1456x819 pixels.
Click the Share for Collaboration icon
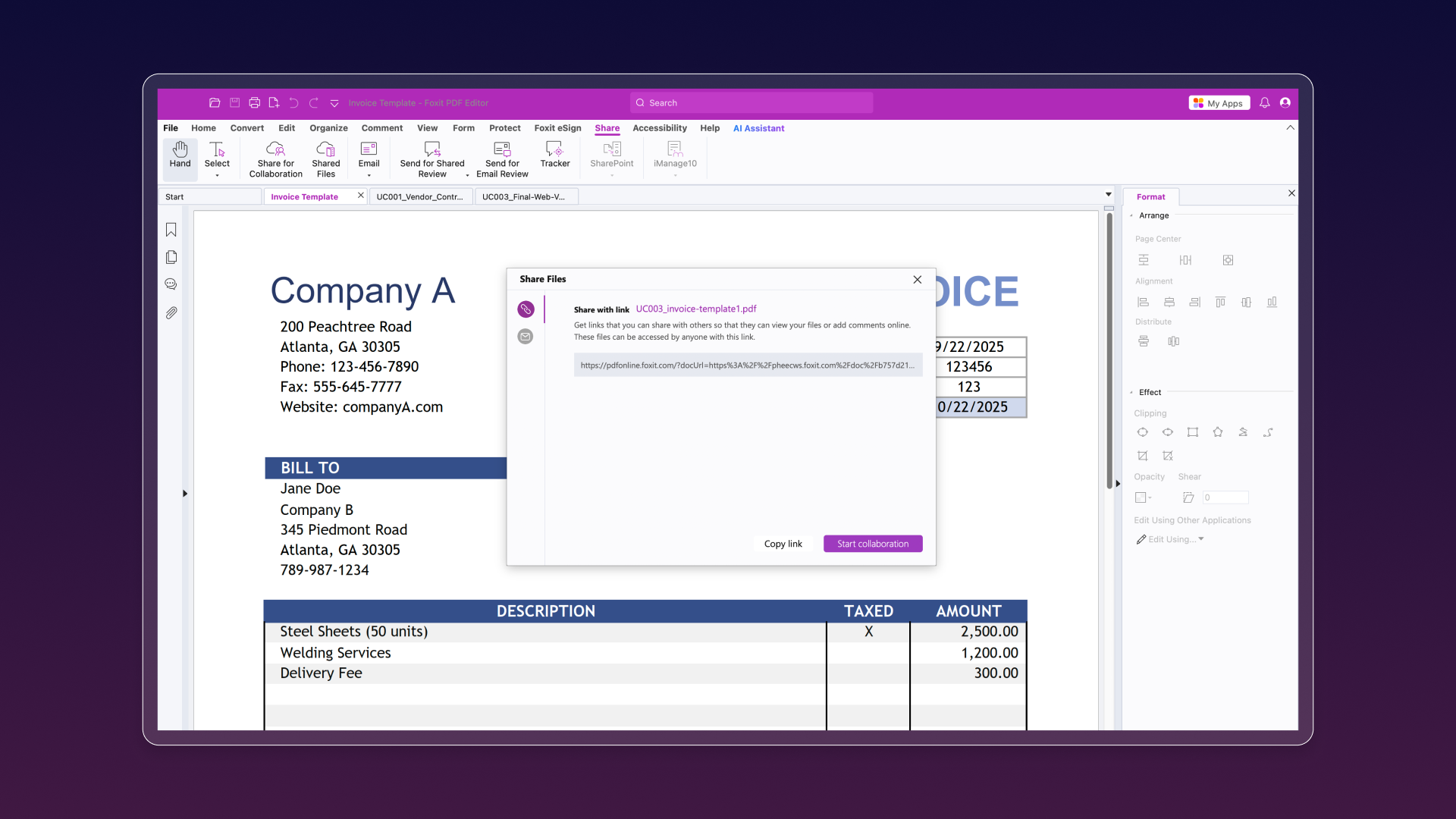point(275,149)
